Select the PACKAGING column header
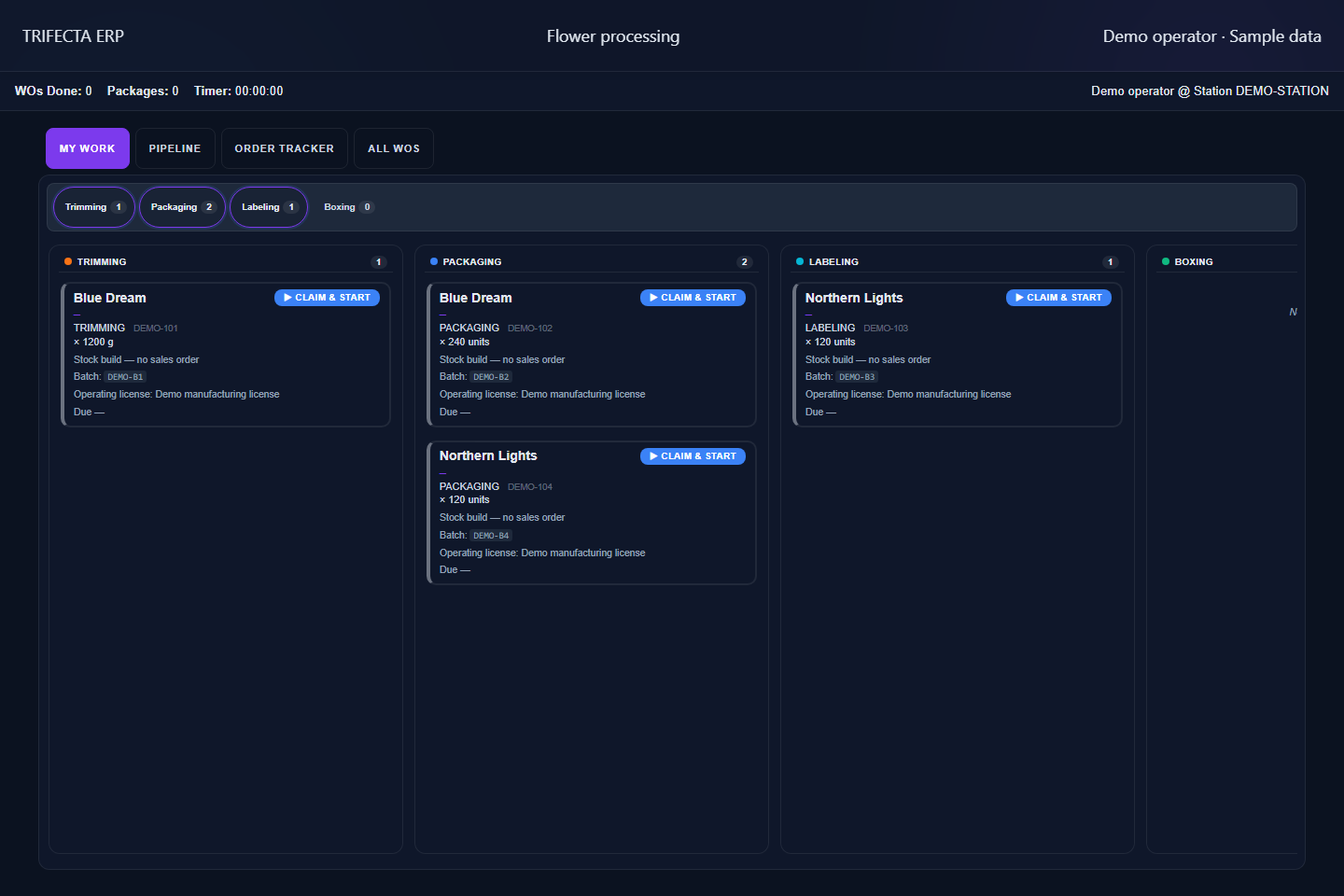The width and height of the screenshot is (1344, 896). [472, 262]
